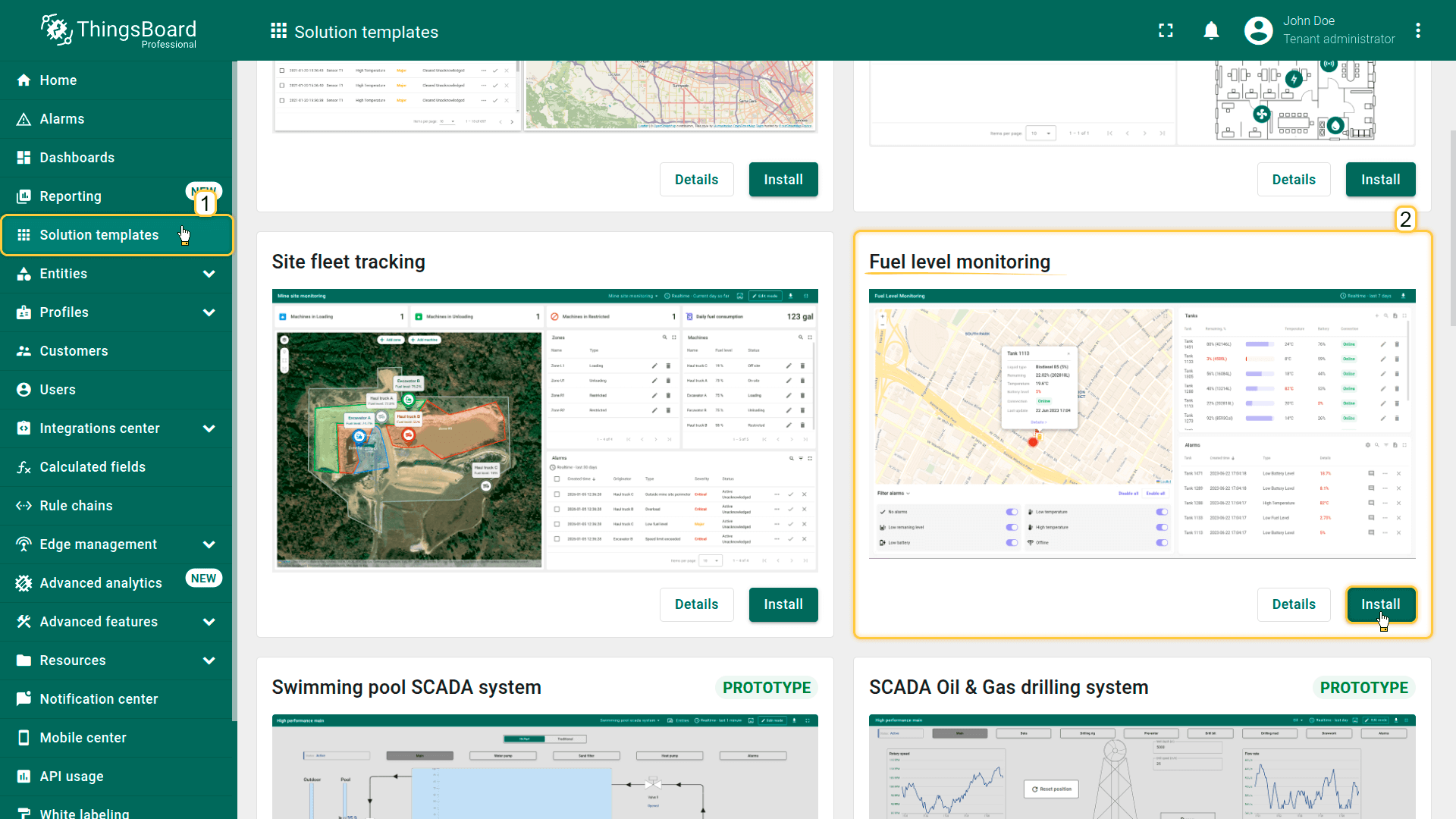Click John Doe profile avatar
The image size is (1456, 819).
tap(1258, 30)
